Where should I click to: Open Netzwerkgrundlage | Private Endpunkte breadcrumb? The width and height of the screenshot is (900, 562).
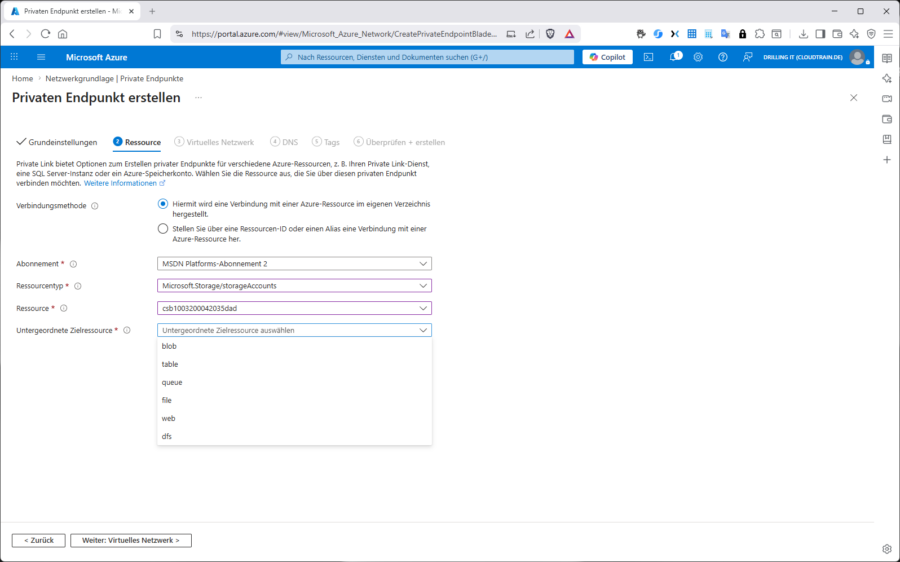[114, 79]
